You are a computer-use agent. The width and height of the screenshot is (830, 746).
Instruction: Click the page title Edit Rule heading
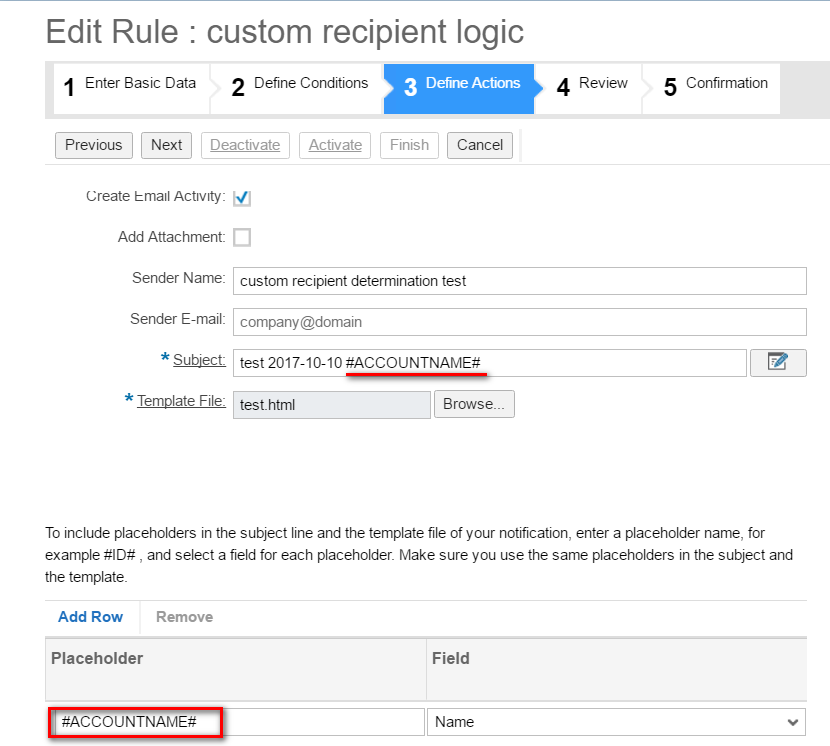click(285, 32)
